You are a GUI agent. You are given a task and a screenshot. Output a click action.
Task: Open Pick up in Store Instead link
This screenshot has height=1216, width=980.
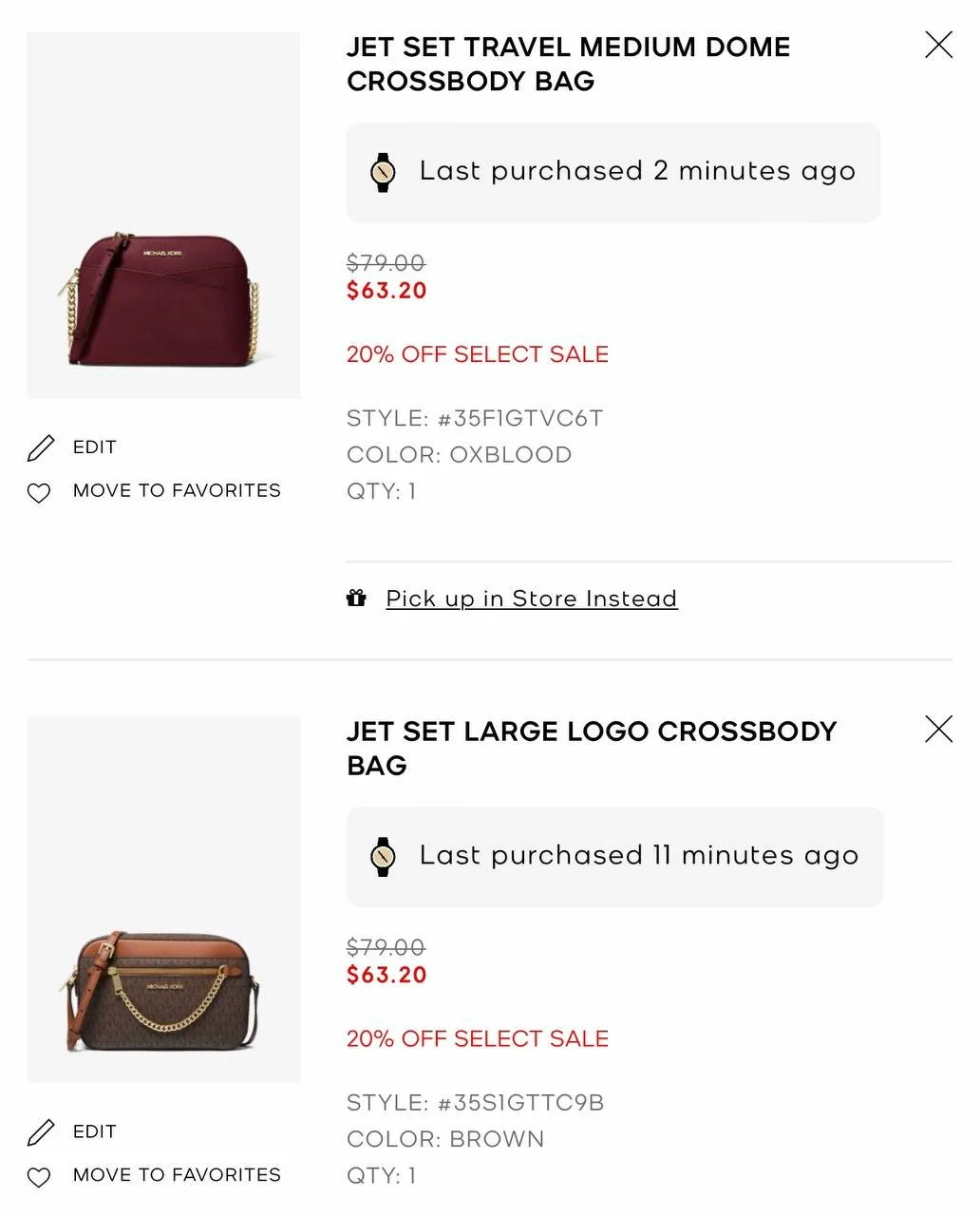click(x=531, y=598)
